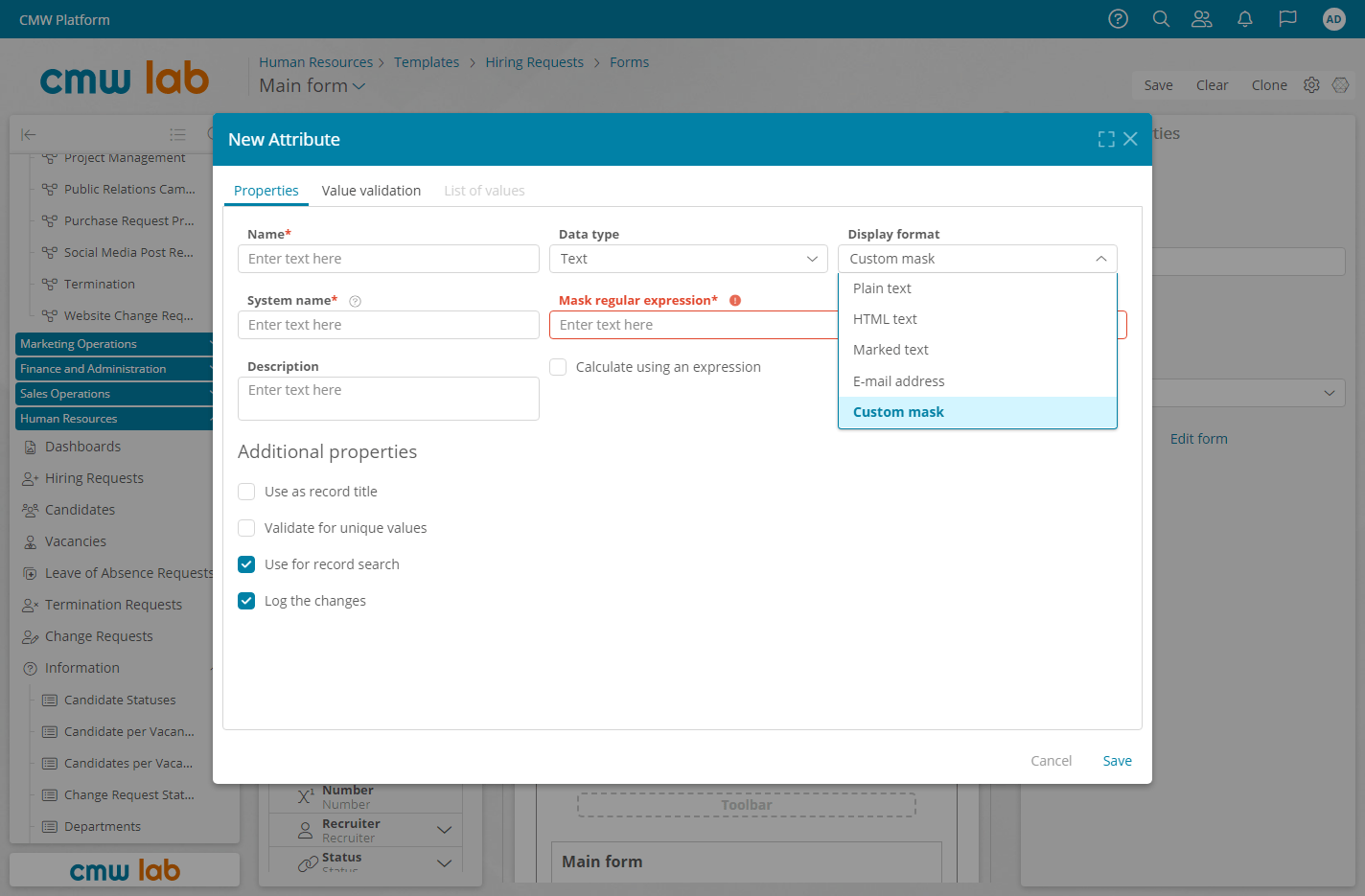Screen dimensions: 1365x896
Task: Choose Custom mask option in list
Action: tap(978, 412)
